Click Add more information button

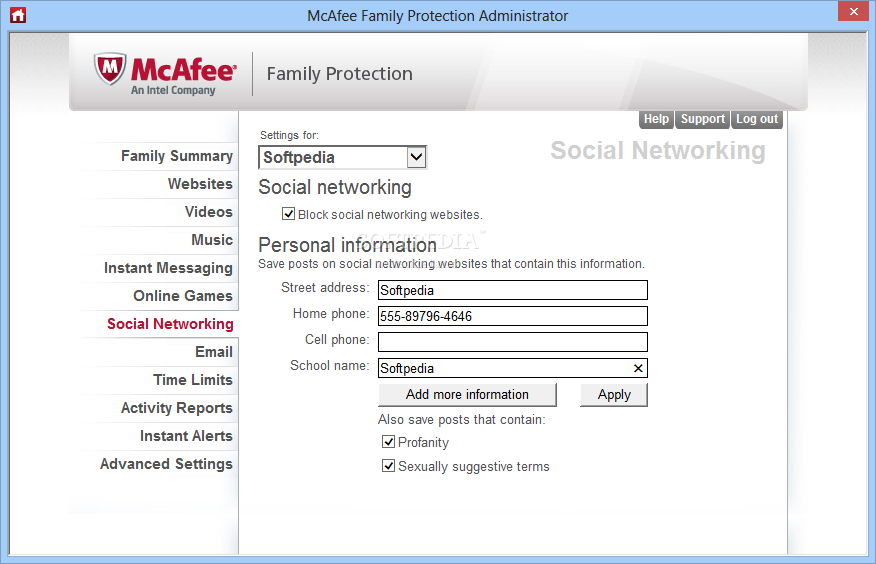tap(467, 394)
